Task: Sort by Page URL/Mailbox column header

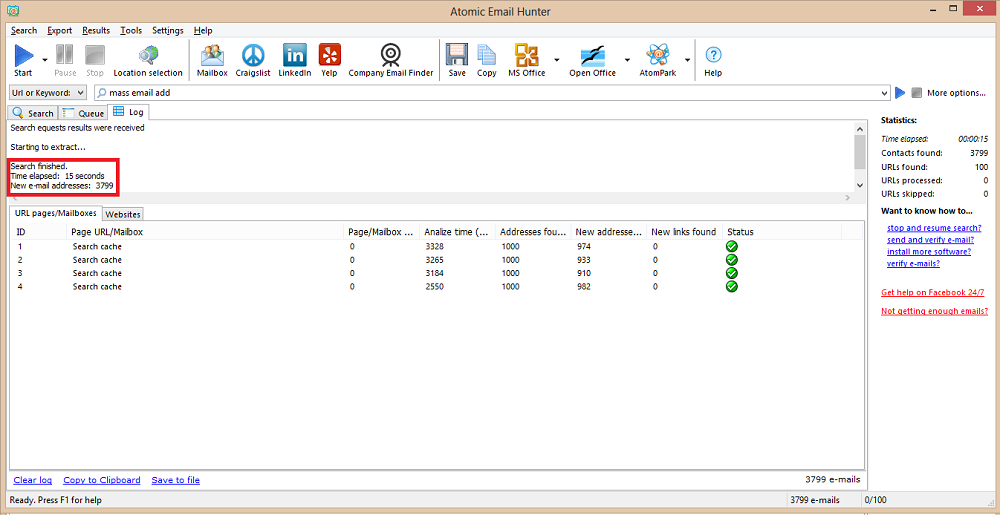Action: pyautogui.click(x=205, y=232)
